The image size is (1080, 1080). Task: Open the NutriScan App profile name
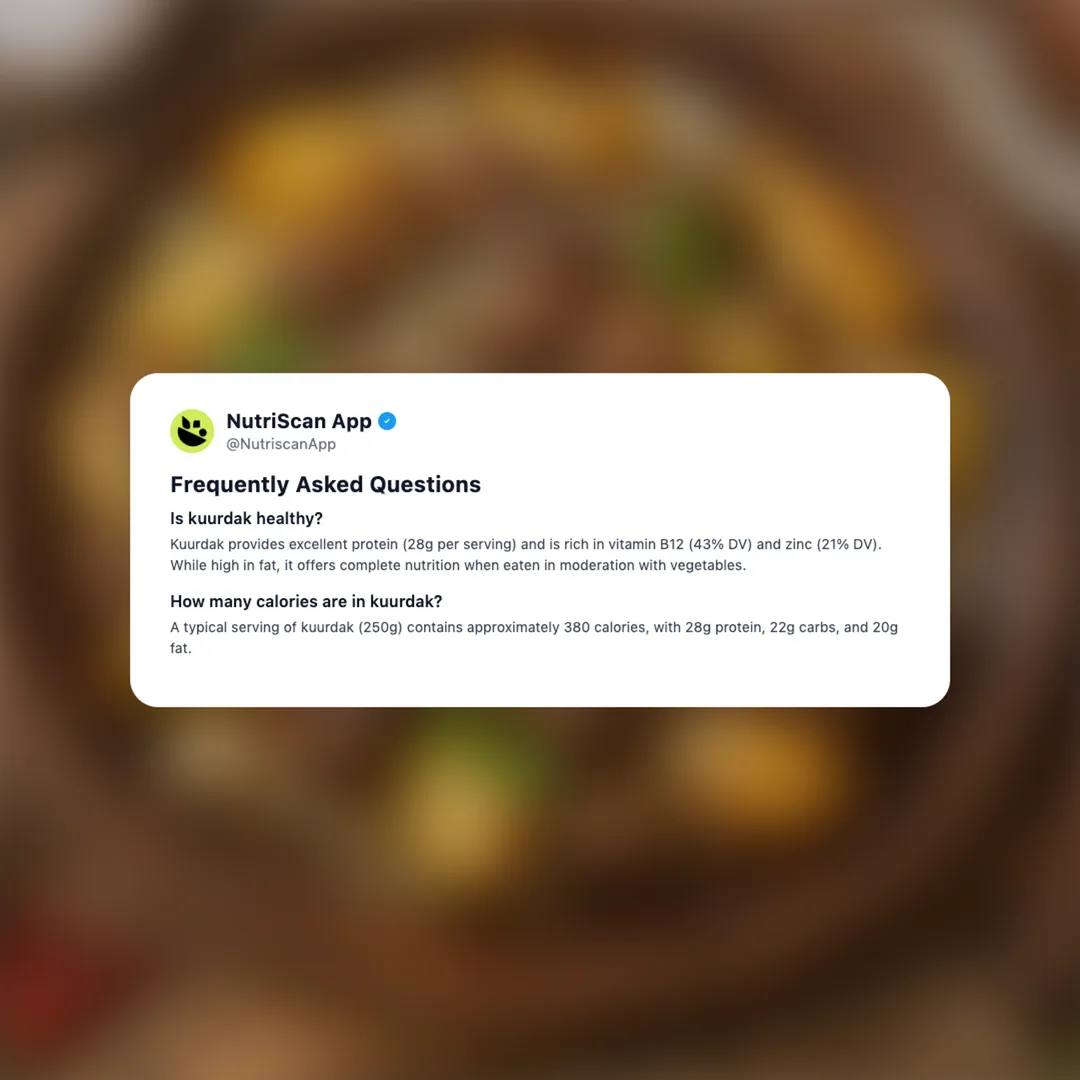[x=299, y=421]
